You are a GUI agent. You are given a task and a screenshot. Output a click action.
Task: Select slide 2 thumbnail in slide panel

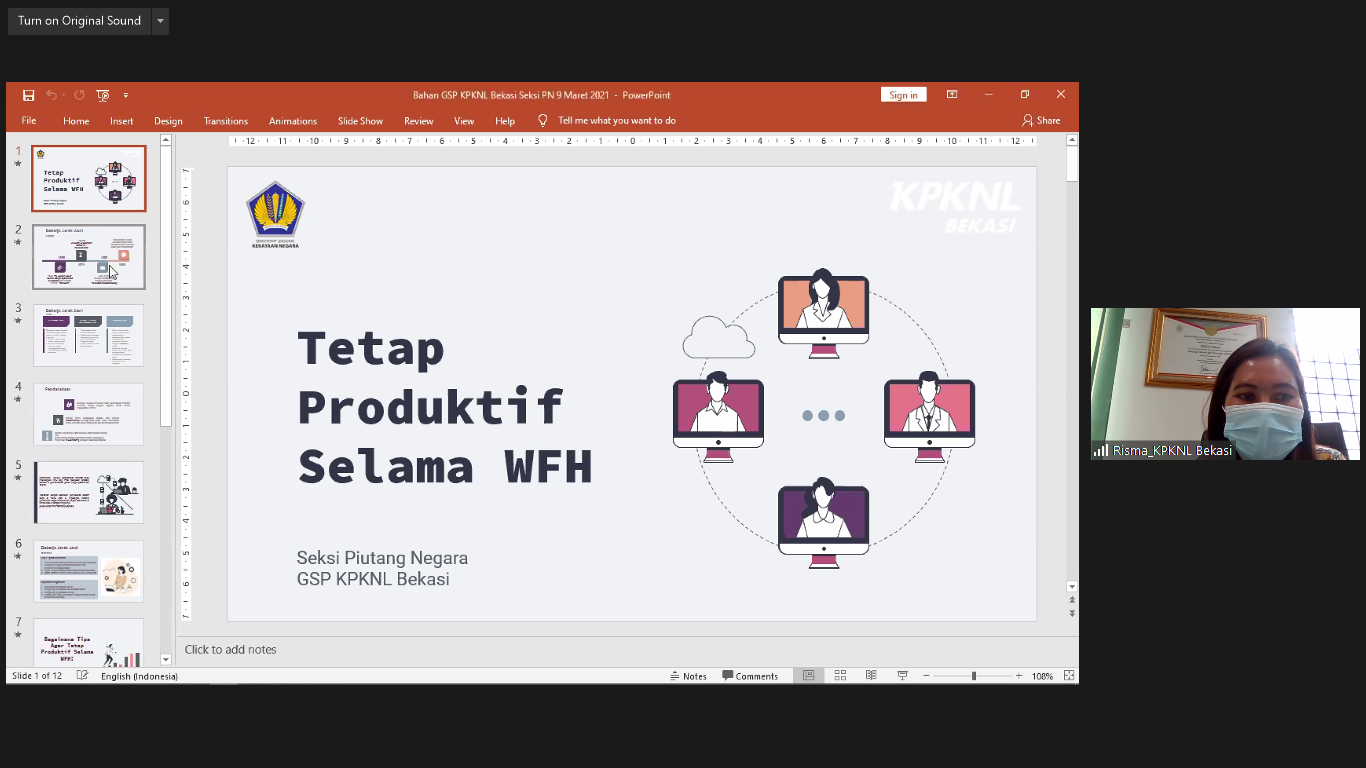[x=89, y=257]
